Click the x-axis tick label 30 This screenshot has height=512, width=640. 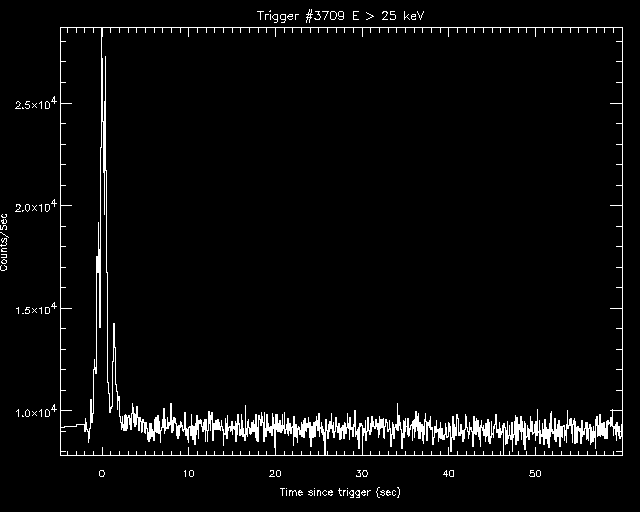[x=362, y=474]
